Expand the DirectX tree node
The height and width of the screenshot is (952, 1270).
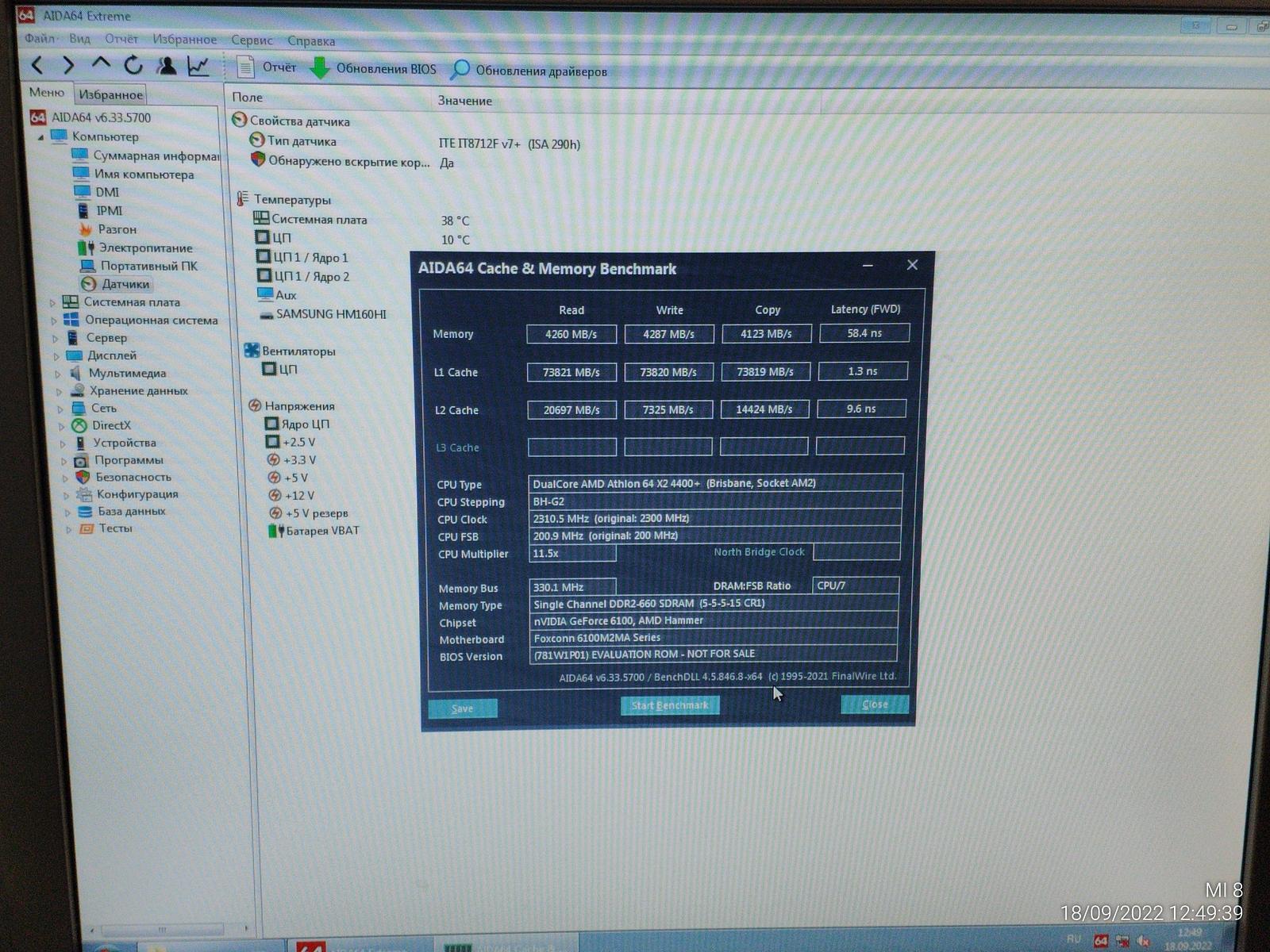[x=61, y=426]
